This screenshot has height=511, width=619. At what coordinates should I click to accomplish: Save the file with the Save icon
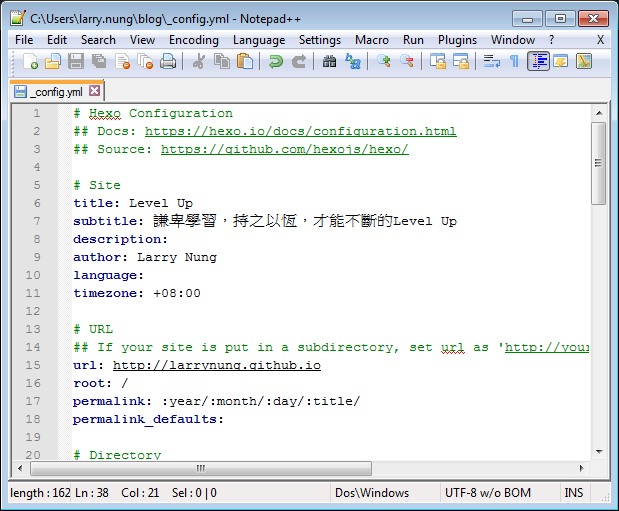tap(76, 62)
